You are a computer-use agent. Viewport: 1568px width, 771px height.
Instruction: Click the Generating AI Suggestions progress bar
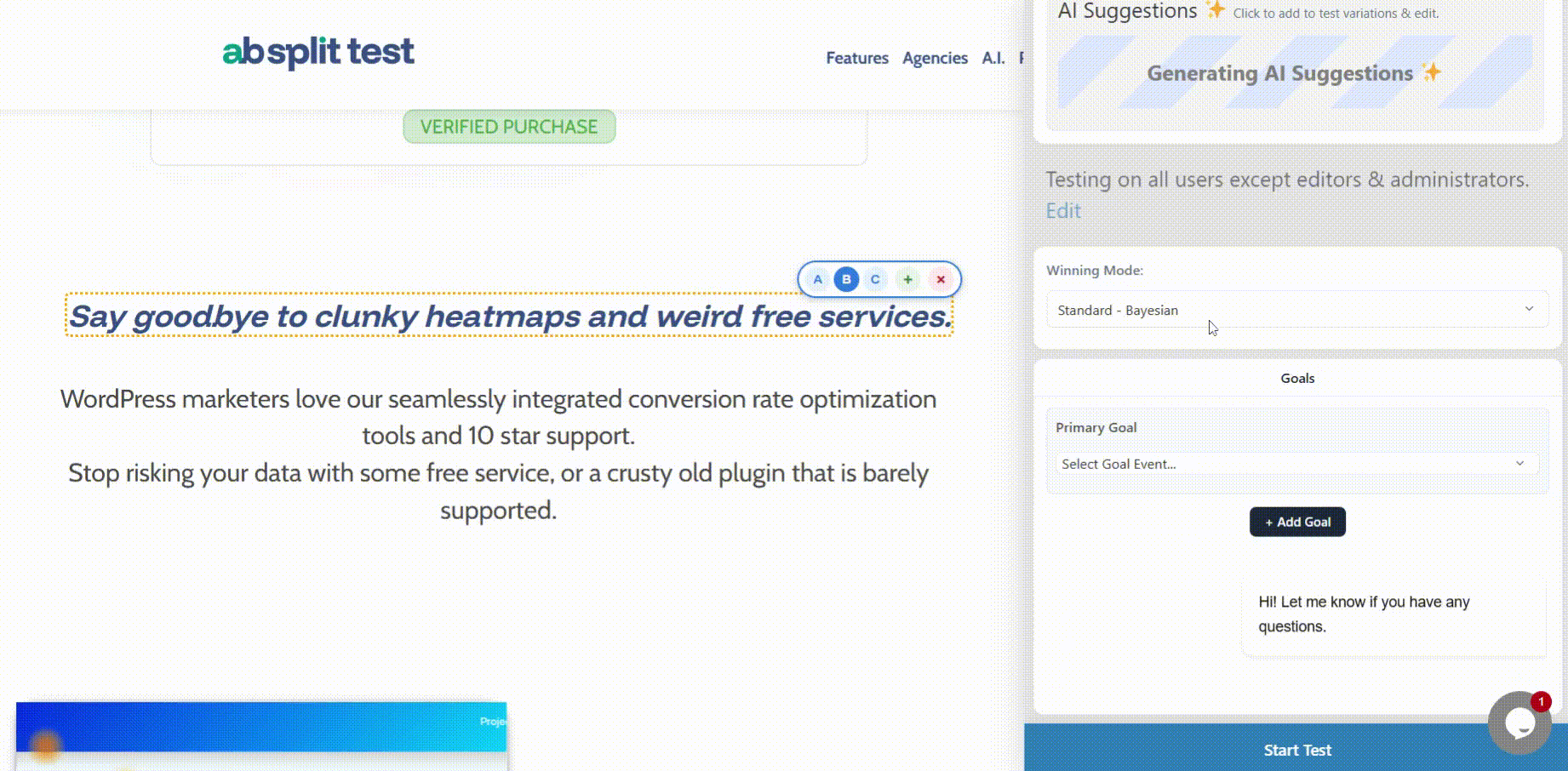click(1294, 74)
